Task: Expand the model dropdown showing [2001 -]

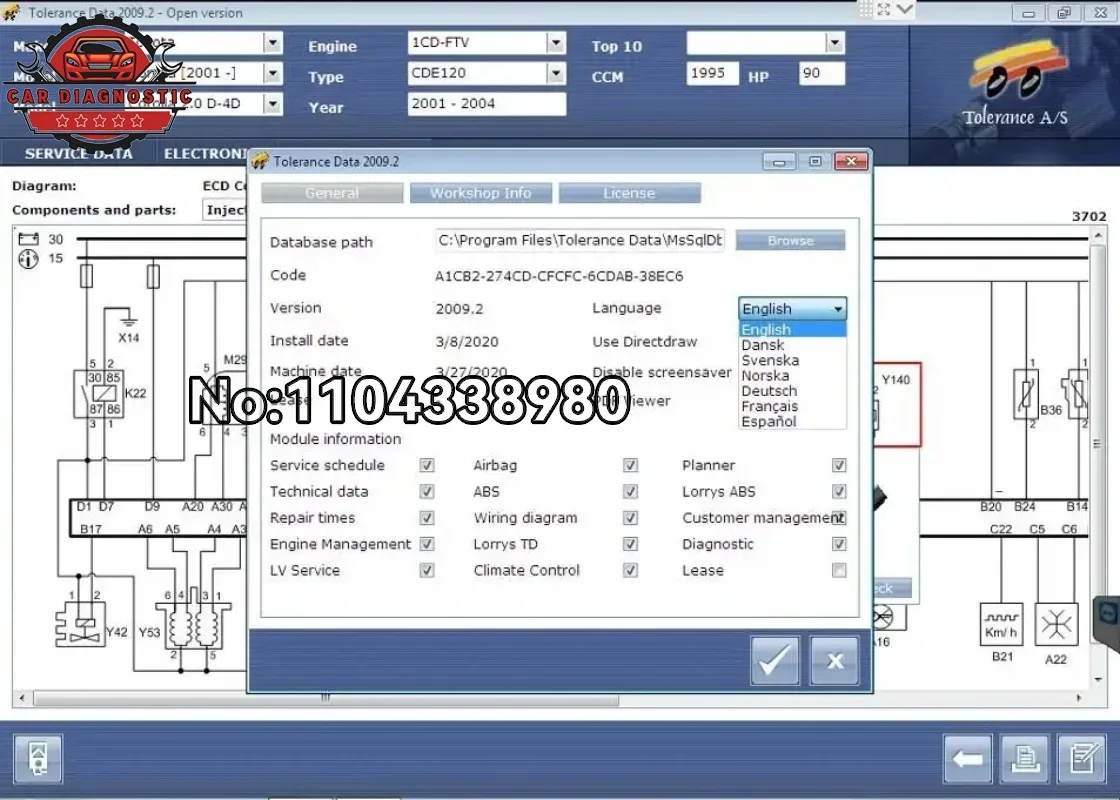Action: 272,73
